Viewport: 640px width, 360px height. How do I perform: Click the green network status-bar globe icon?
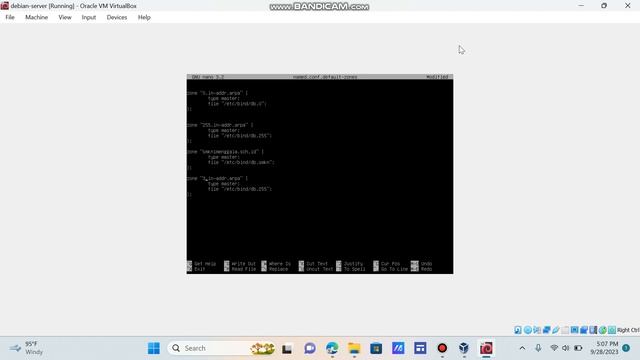point(602,330)
